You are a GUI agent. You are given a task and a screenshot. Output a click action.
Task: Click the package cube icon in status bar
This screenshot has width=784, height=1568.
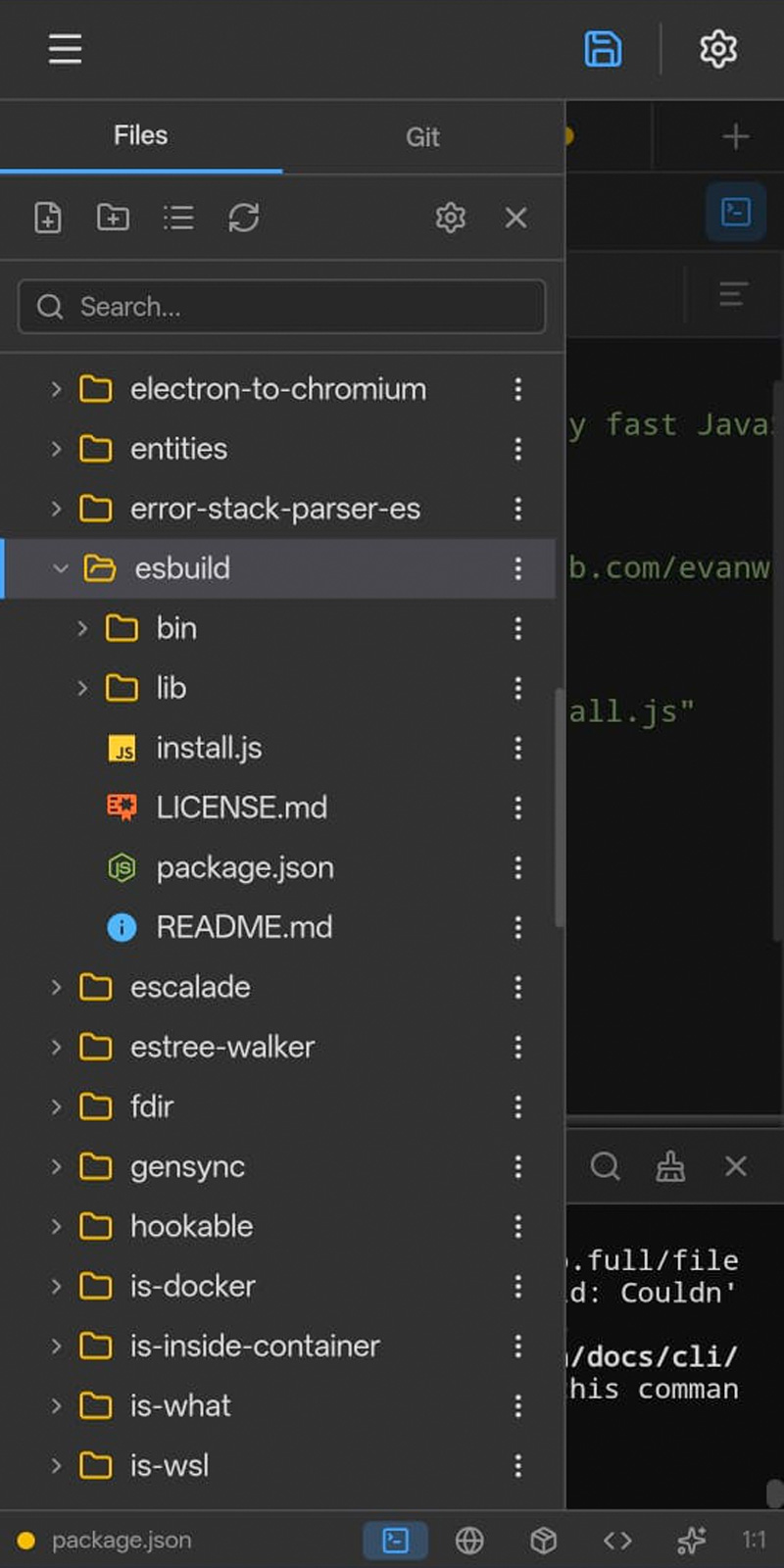[543, 1541]
